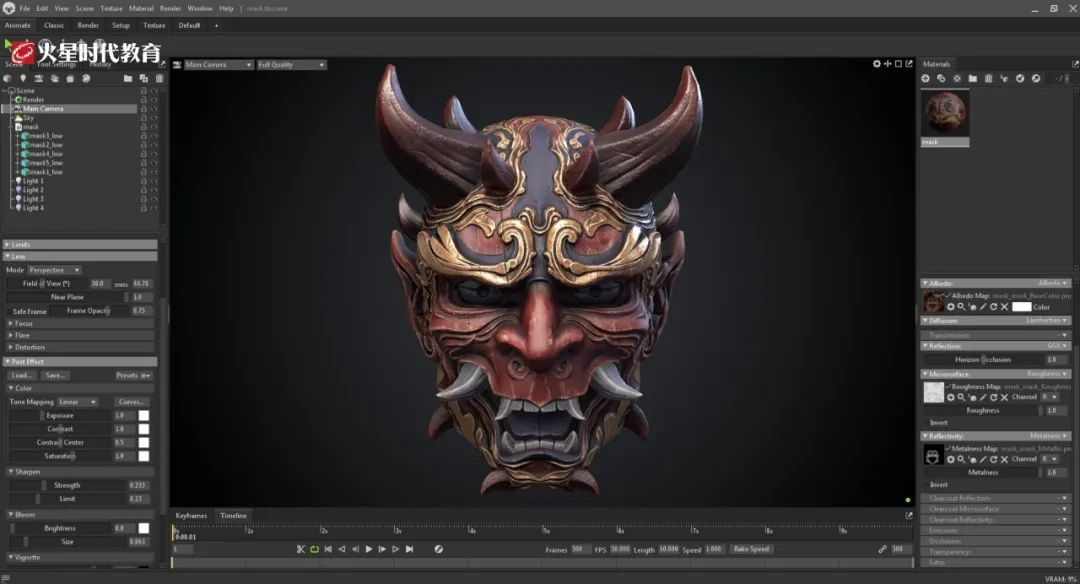
Task: Open viewport settings gear icon
Action: (877, 64)
